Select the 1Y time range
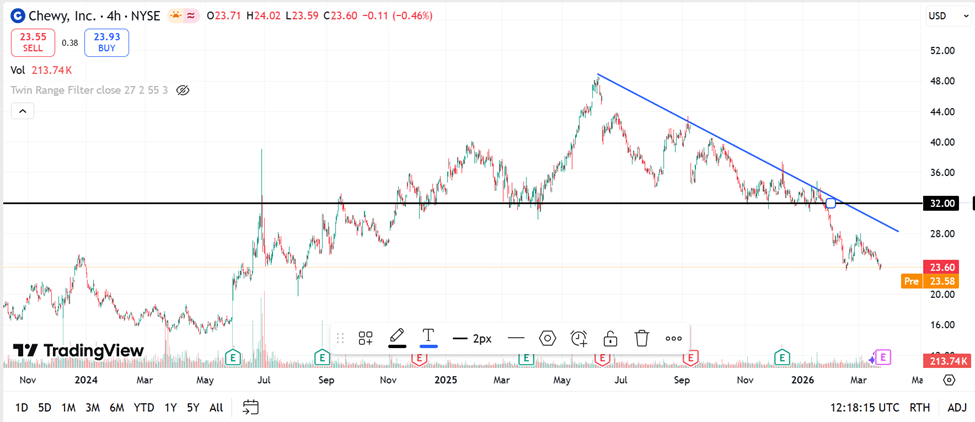975x422 pixels. (170, 408)
